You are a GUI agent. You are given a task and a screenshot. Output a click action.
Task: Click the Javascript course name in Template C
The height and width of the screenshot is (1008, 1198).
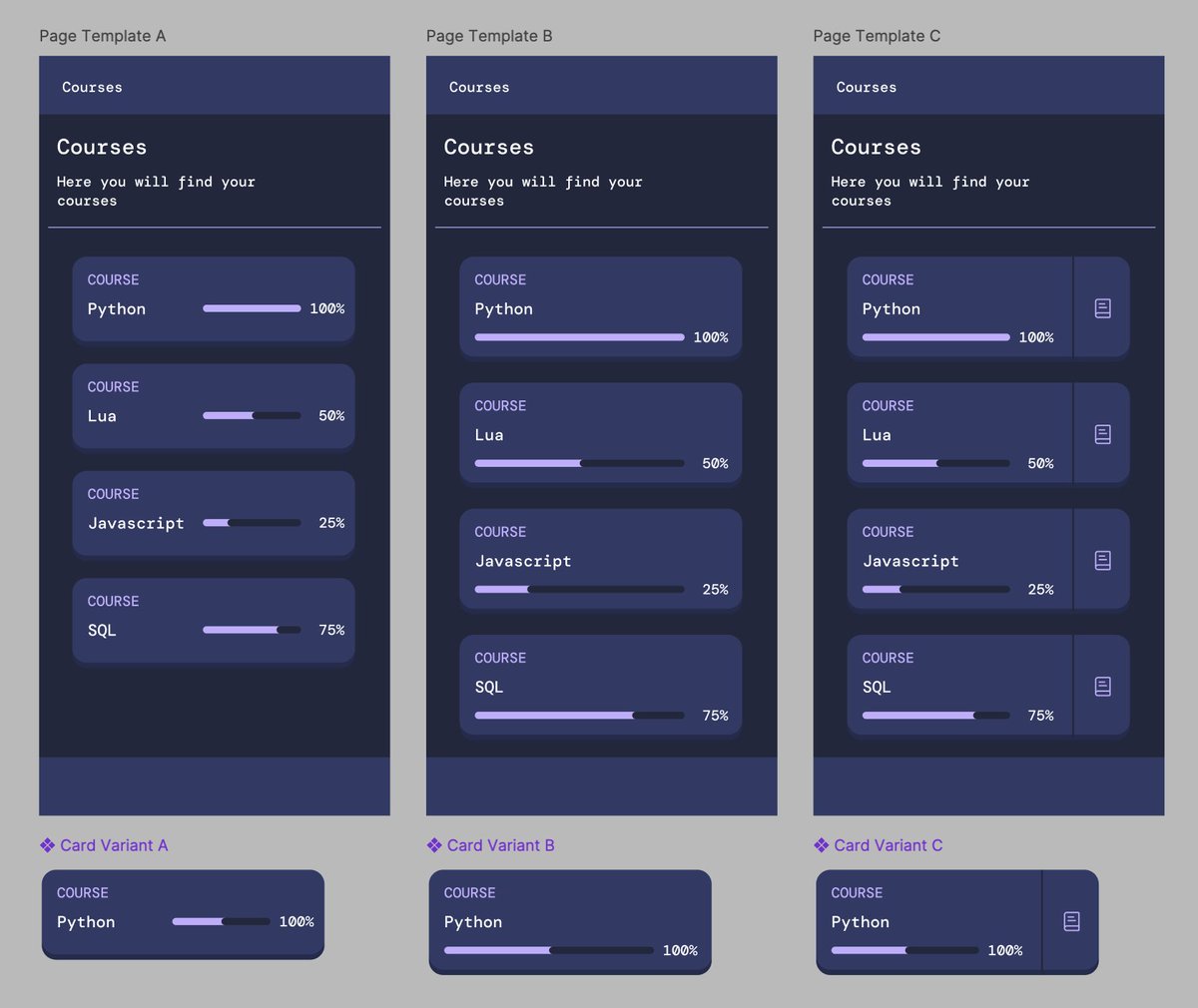click(x=910, y=561)
